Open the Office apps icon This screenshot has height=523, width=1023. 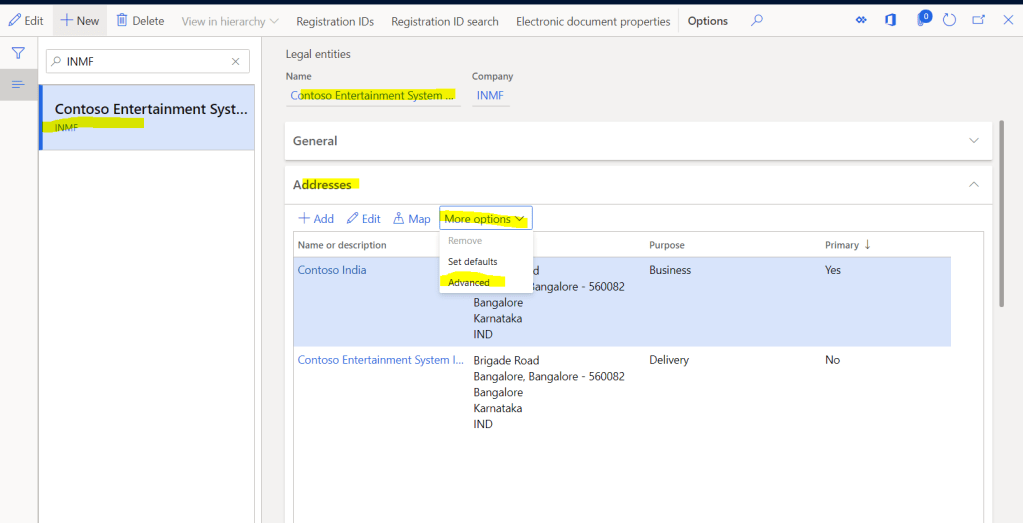click(x=890, y=20)
